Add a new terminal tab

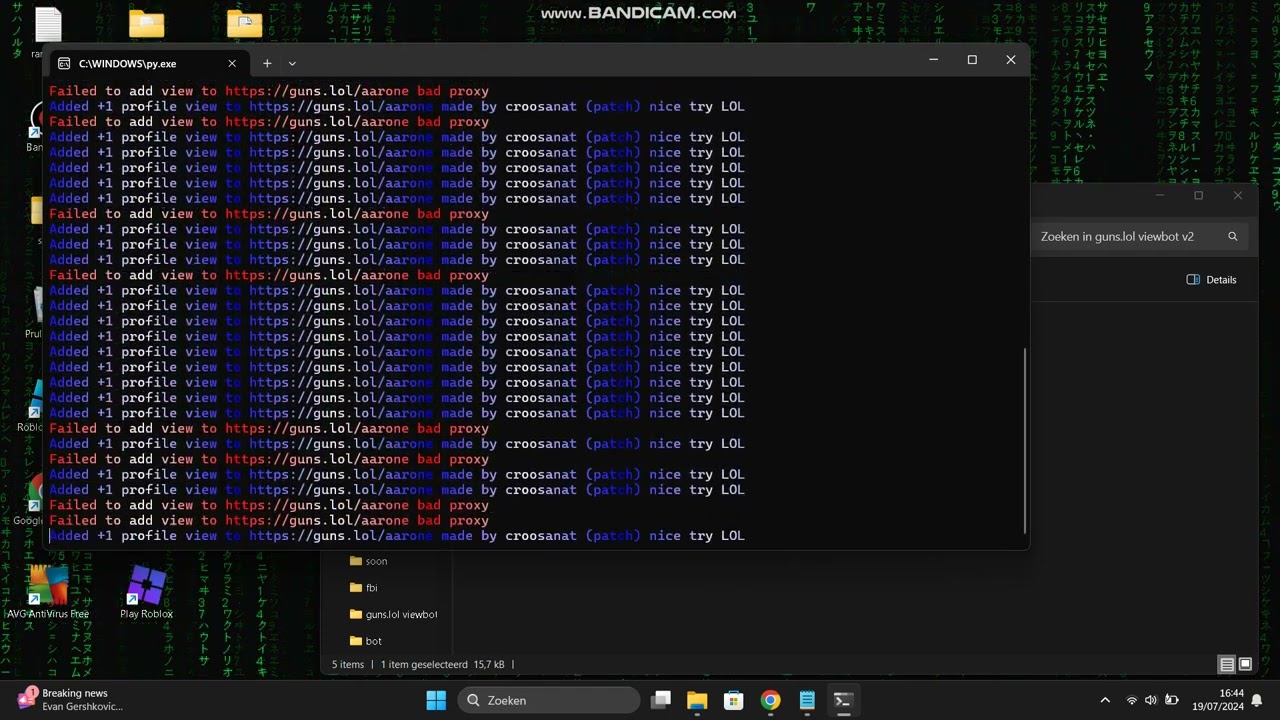point(267,63)
